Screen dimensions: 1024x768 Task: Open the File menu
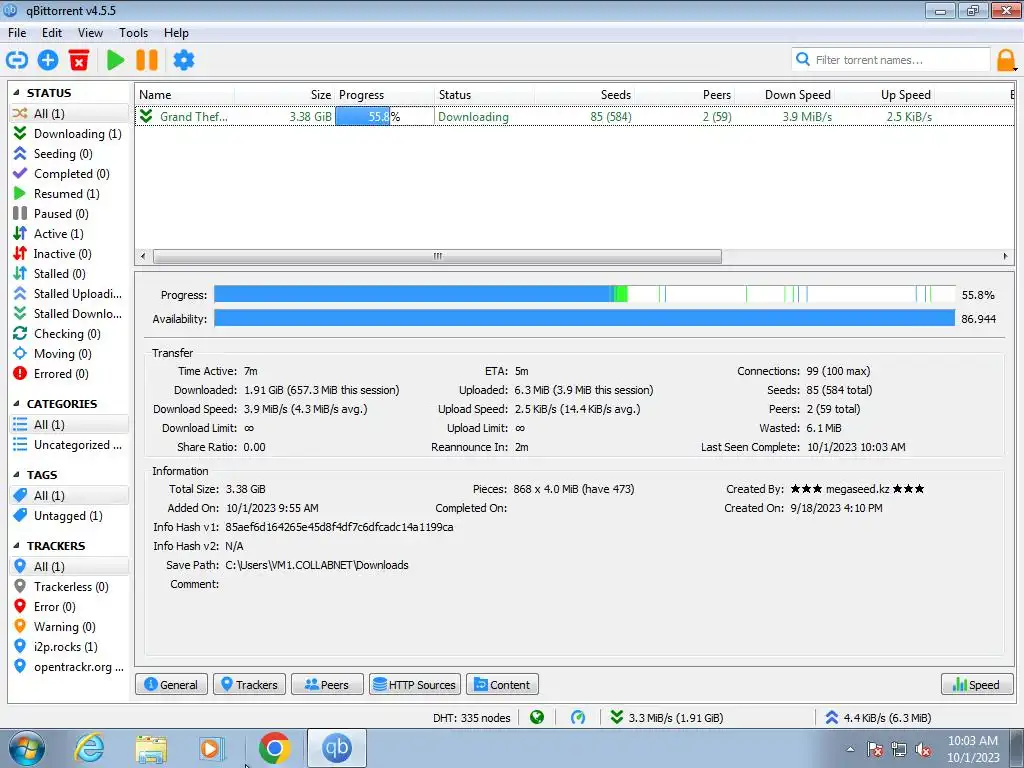coord(17,33)
